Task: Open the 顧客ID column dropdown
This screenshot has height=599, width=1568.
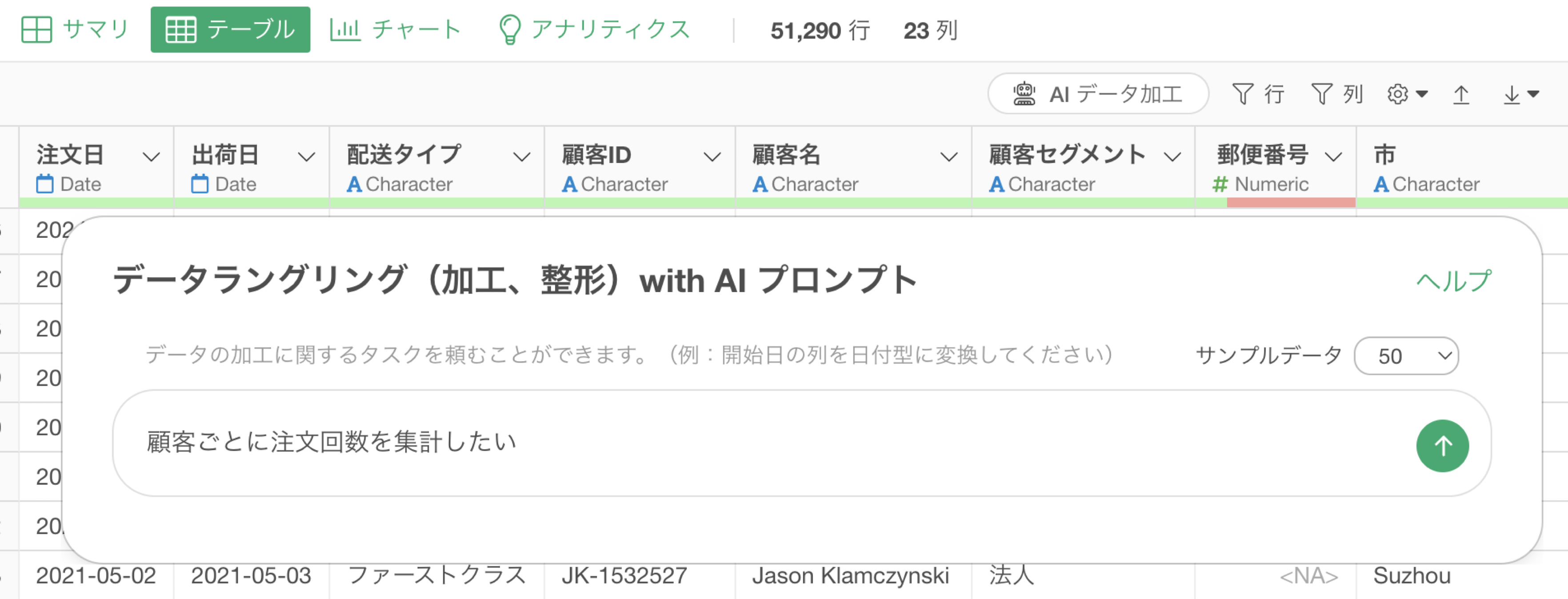Action: [x=712, y=157]
